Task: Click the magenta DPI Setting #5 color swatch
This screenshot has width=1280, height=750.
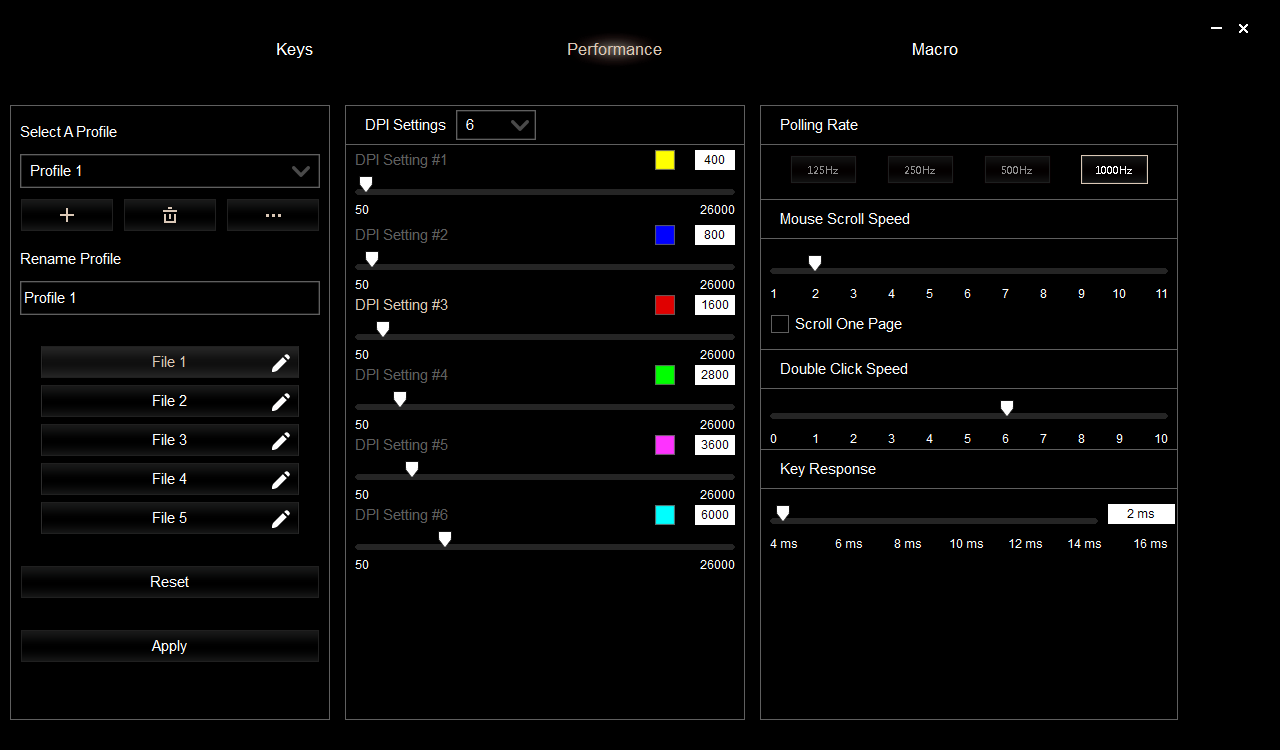Action: 665,445
